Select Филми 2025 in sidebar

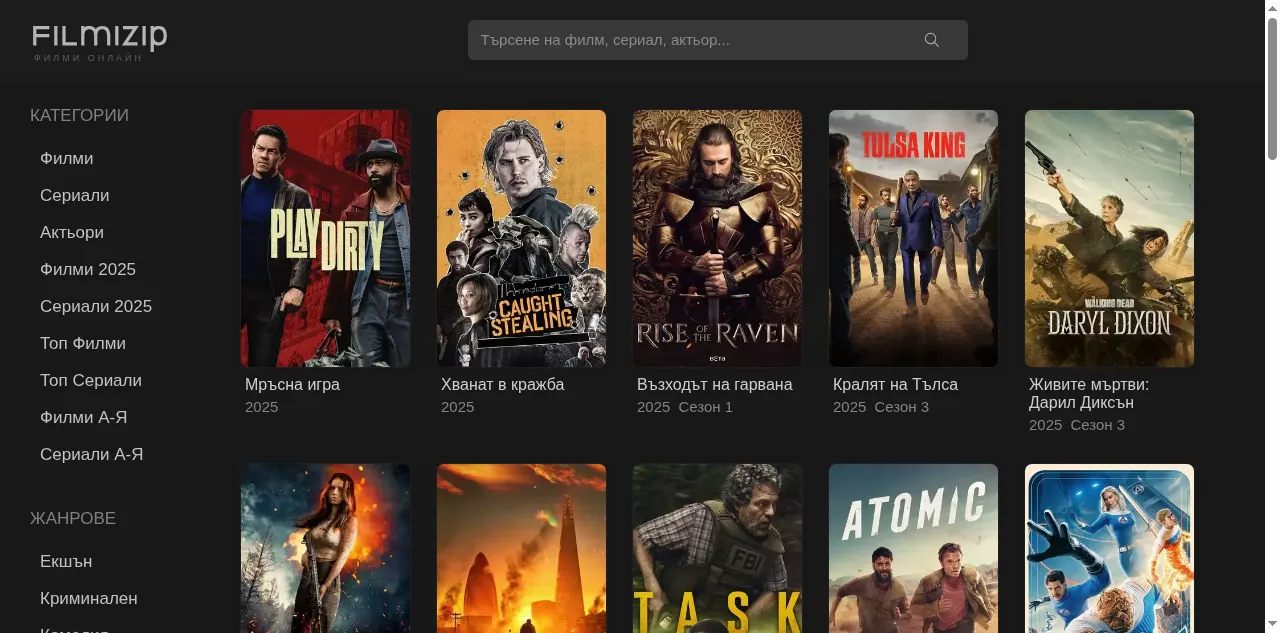pyautogui.click(x=88, y=270)
